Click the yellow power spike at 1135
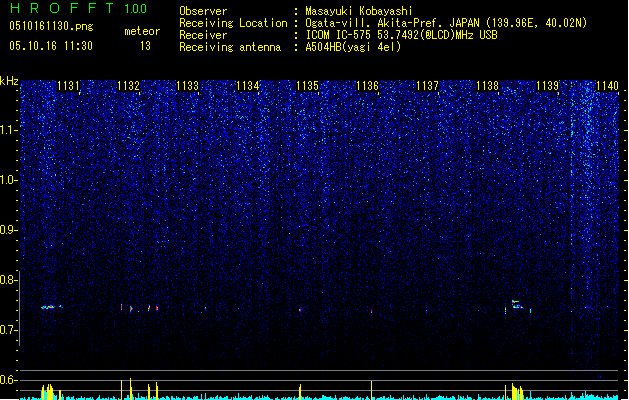Image resolution: width=629 pixels, height=400 pixels. pos(300,391)
